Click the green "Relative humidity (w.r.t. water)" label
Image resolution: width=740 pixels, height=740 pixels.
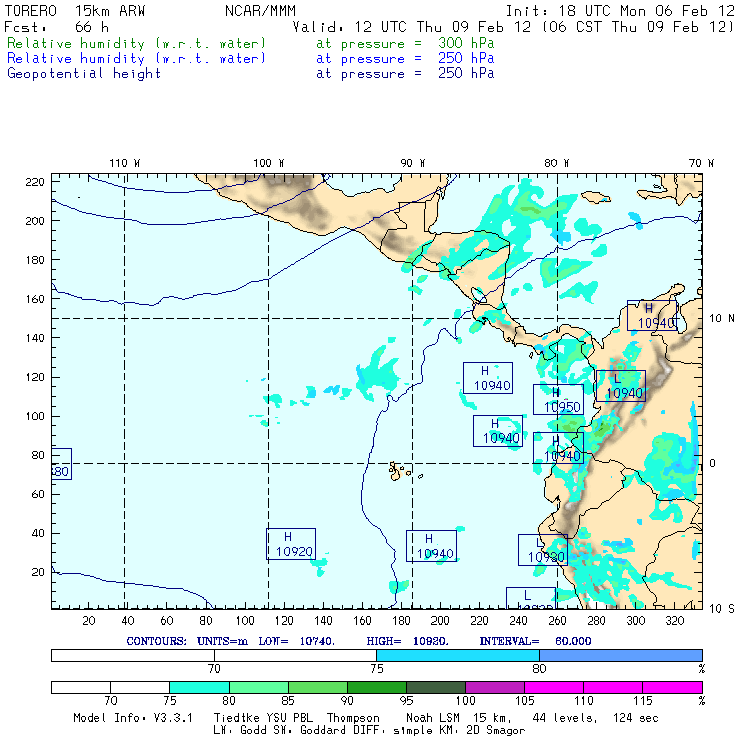tap(136, 43)
